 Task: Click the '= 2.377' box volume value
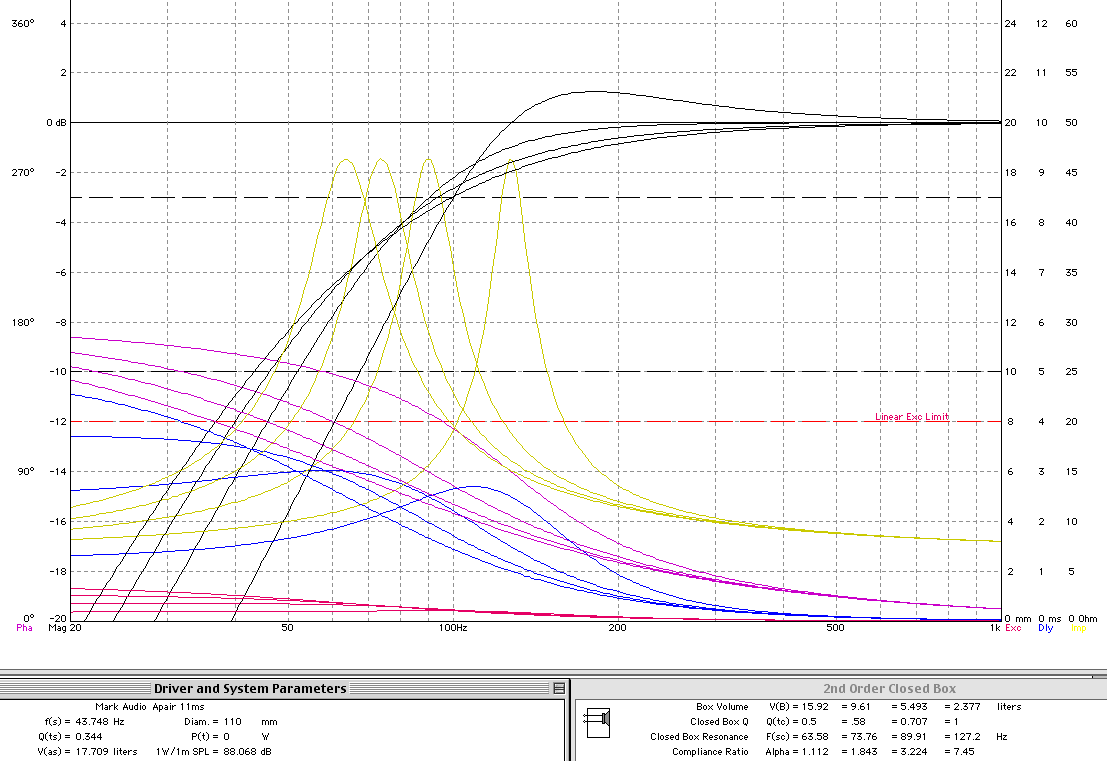coord(962,707)
